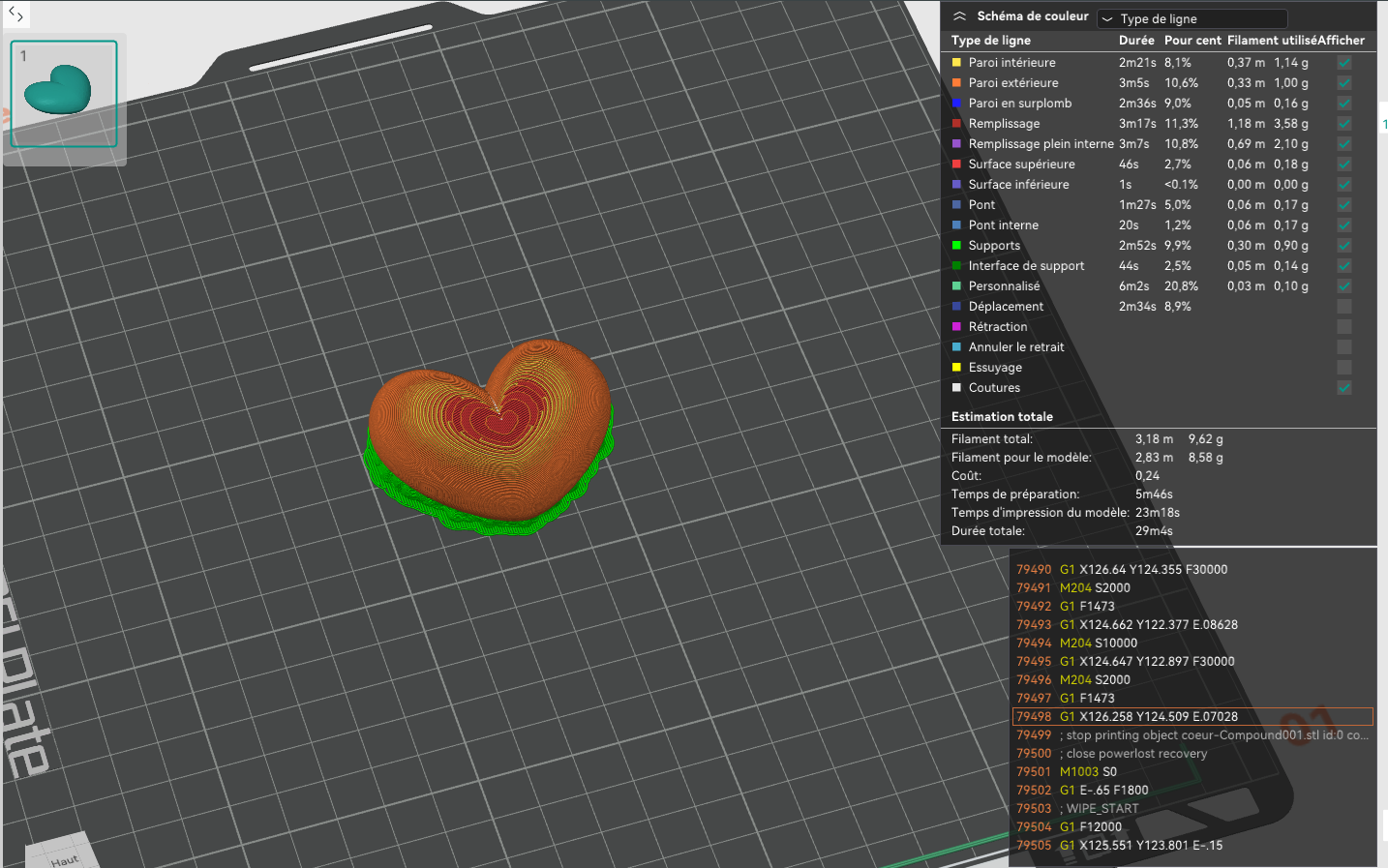Viewport: 1388px width, 868px height.
Task: Click the yellow Paroi intérieure color swatch
Action: 956,63
